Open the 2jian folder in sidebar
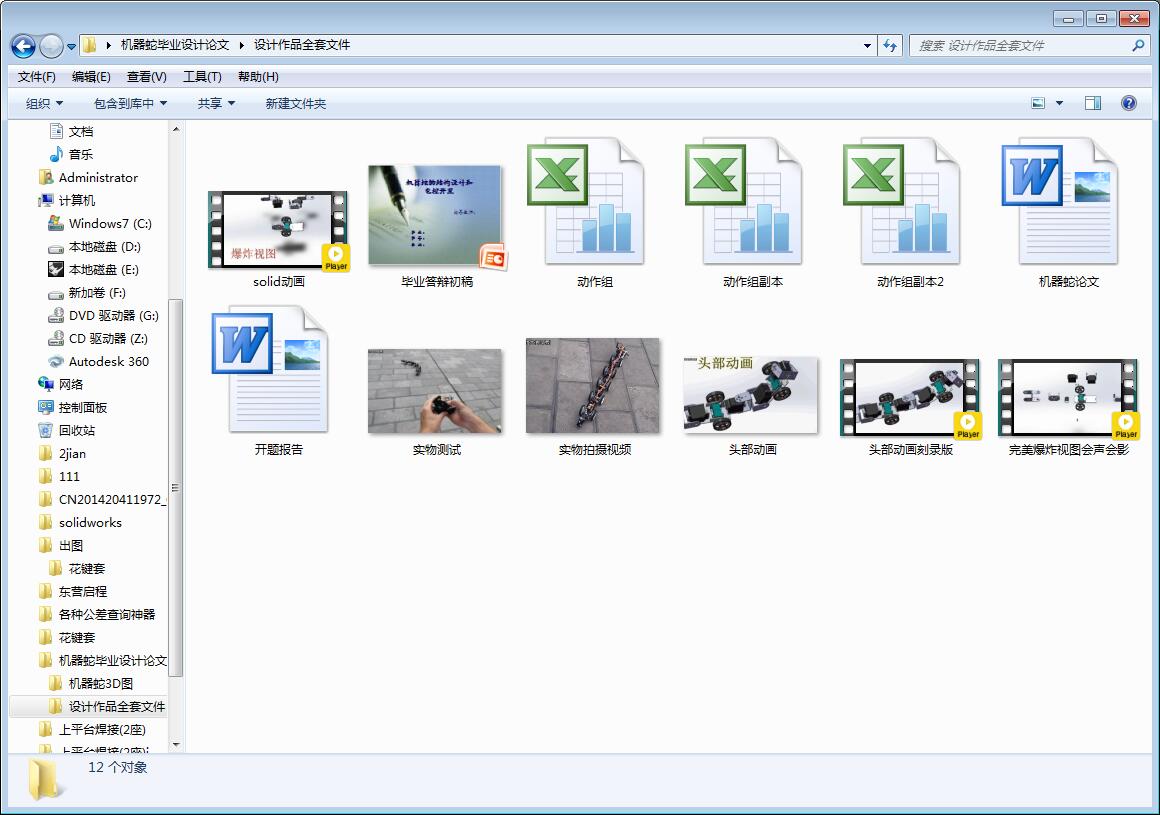Screen dimensions: 1160x815 pos(72,453)
